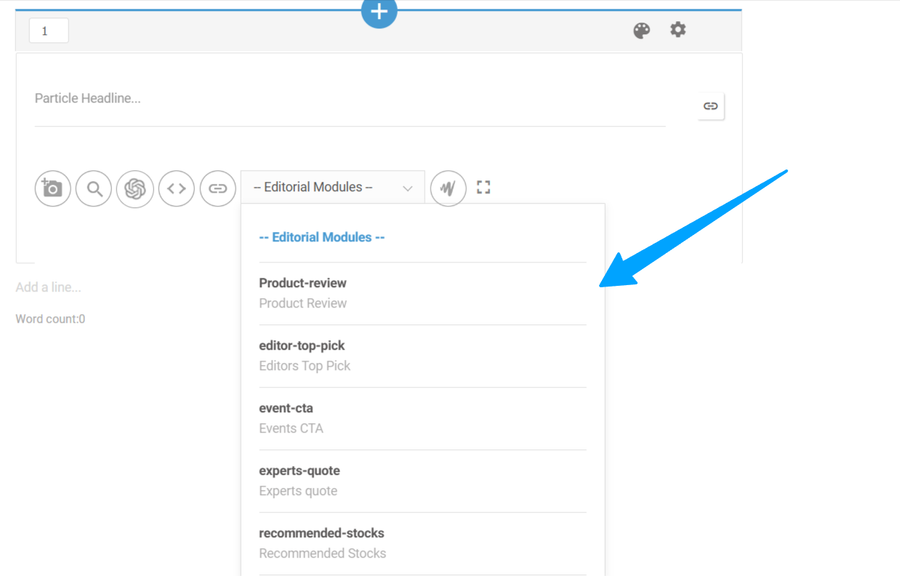Click the headline link icon button

710,106
